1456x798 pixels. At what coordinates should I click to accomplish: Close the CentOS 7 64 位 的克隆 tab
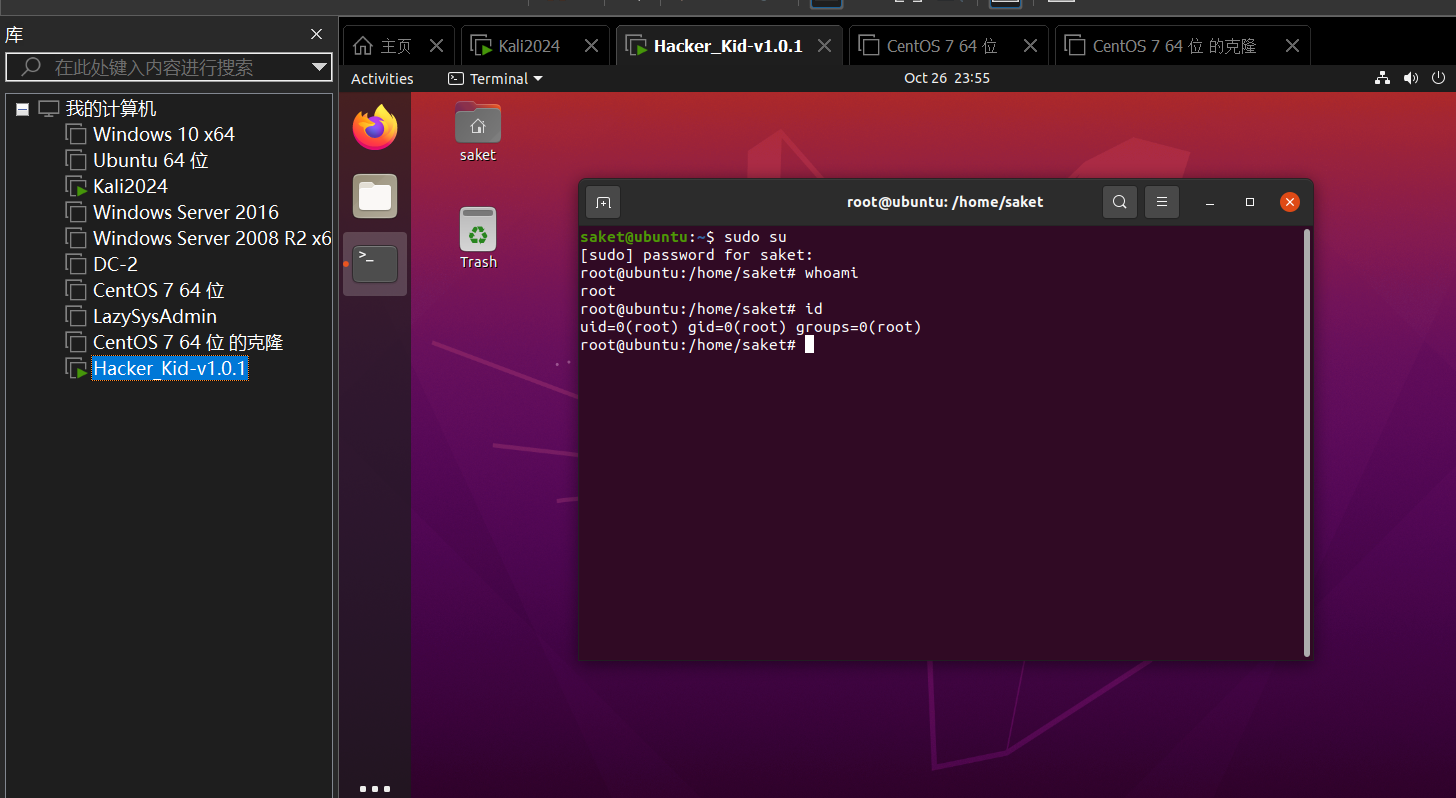(x=1292, y=46)
